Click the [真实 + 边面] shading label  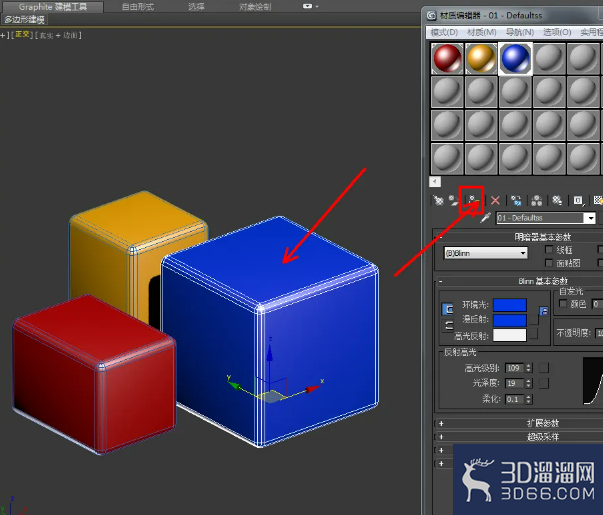58,36
